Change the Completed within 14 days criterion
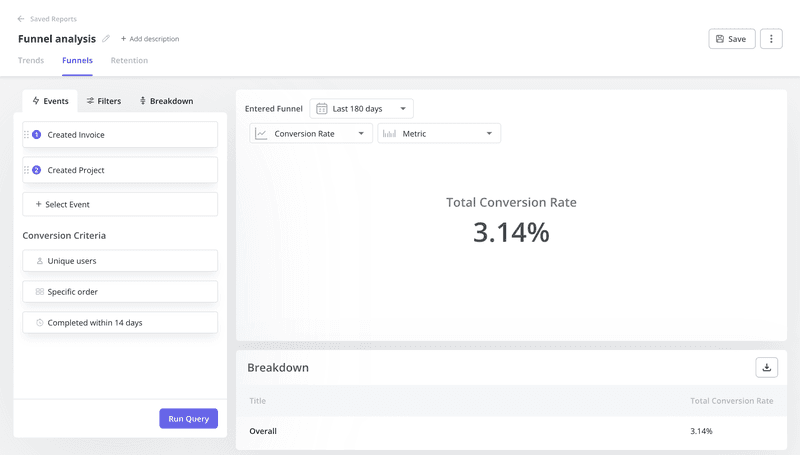800x455 pixels. [120, 323]
